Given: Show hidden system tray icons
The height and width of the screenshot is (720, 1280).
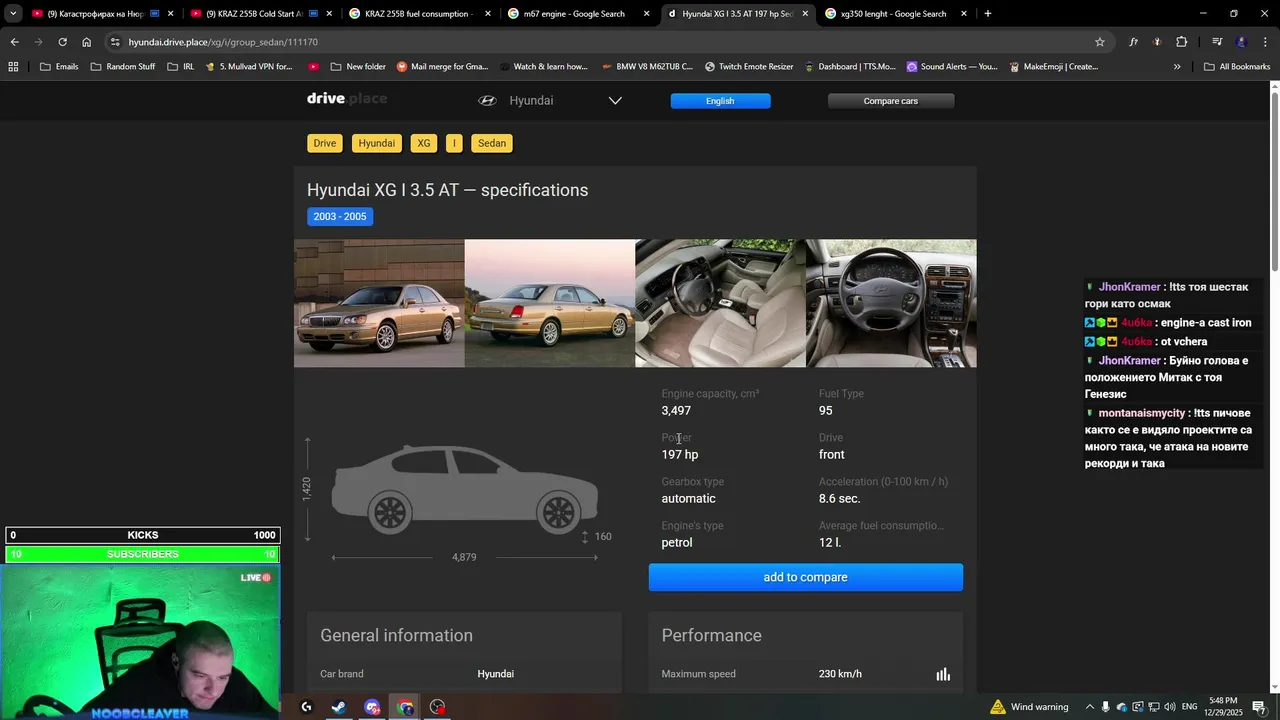Looking at the screenshot, I should (1090, 707).
